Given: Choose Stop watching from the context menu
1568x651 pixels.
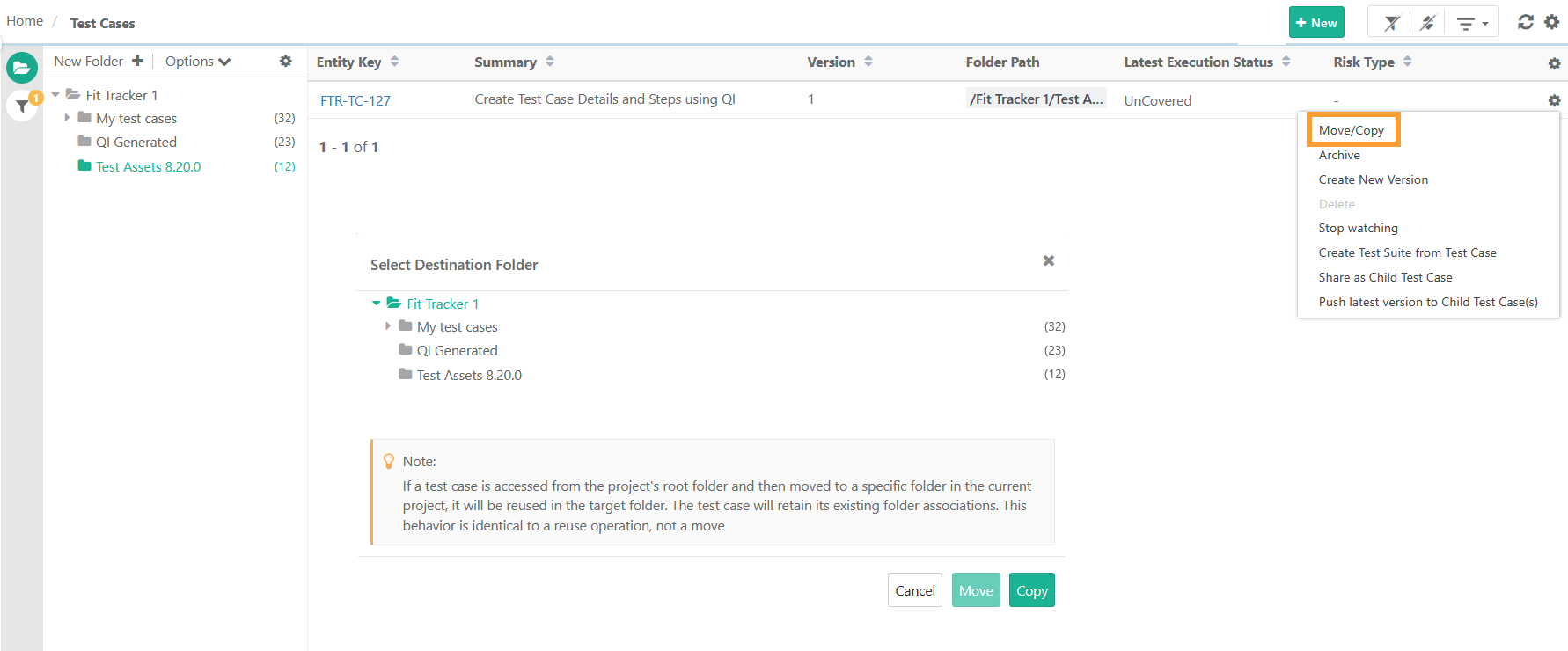Looking at the screenshot, I should 1358,228.
